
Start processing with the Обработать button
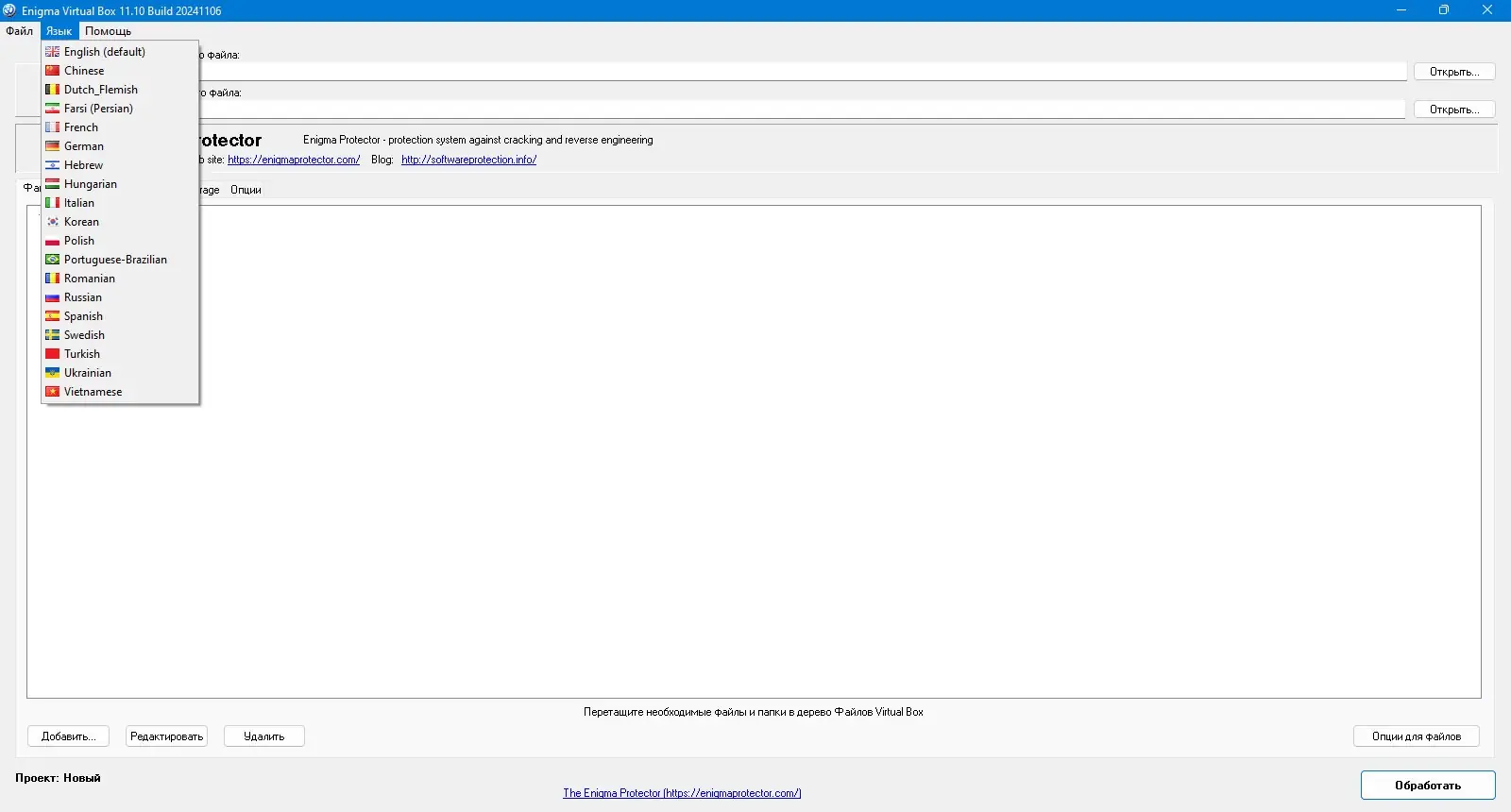pos(1428,786)
